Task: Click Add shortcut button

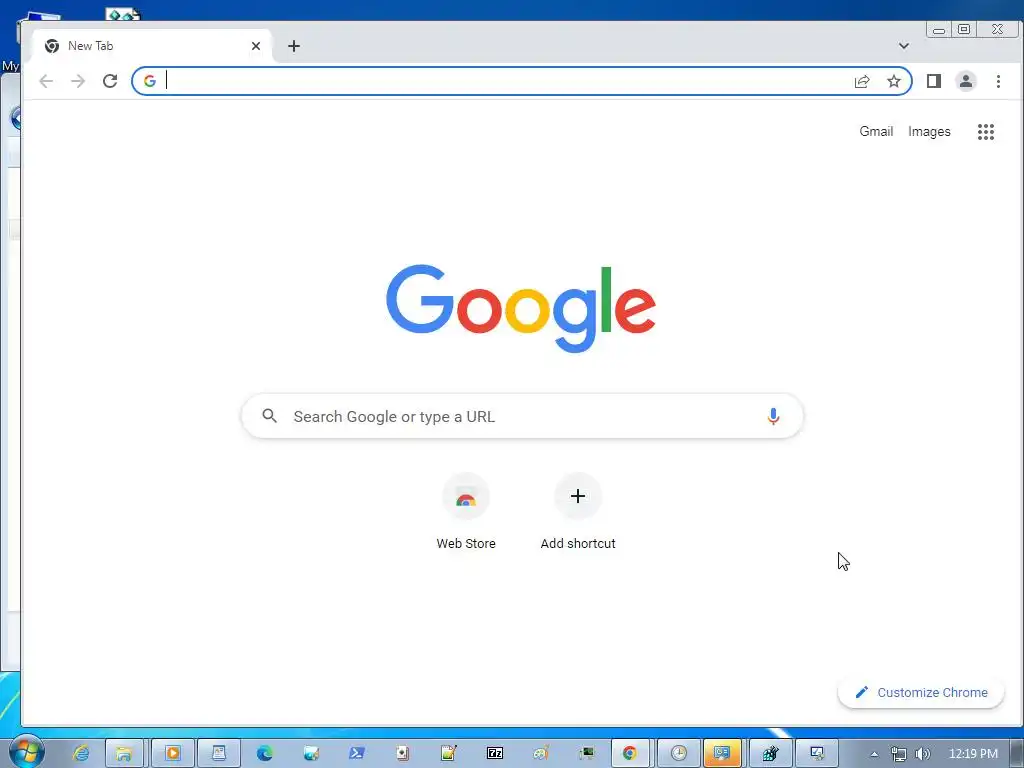Action: [x=578, y=513]
